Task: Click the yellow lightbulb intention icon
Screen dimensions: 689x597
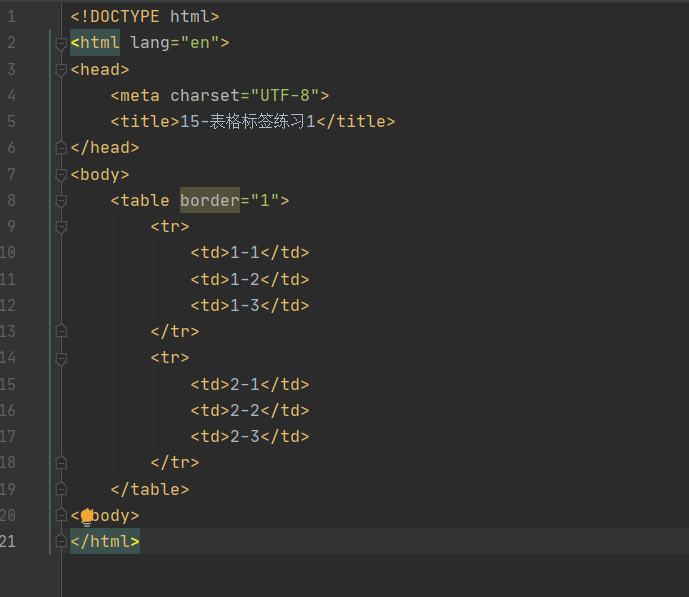Action: tap(87, 517)
